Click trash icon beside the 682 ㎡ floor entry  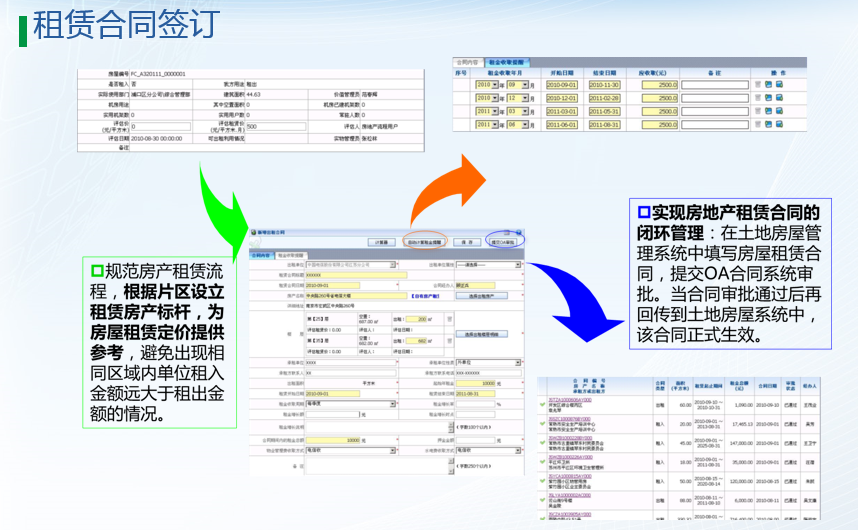coord(449,341)
